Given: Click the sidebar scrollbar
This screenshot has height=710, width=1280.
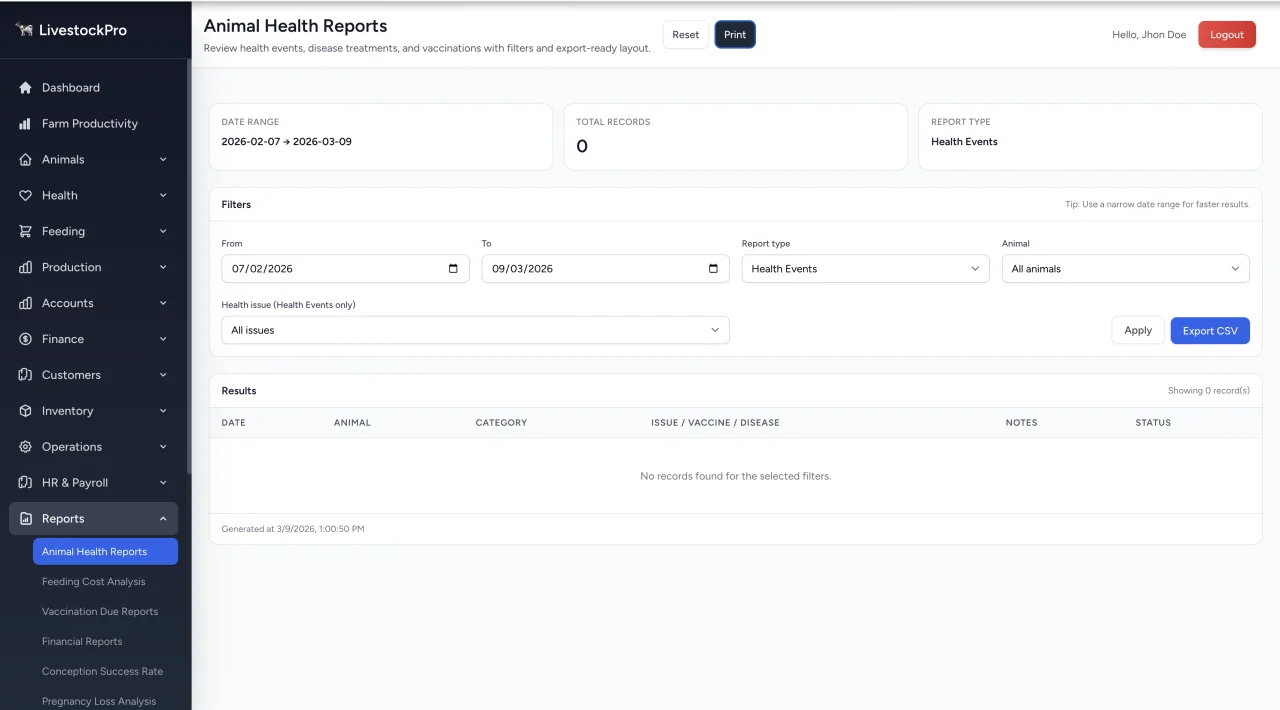Looking at the screenshot, I should (x=188, y=267).
